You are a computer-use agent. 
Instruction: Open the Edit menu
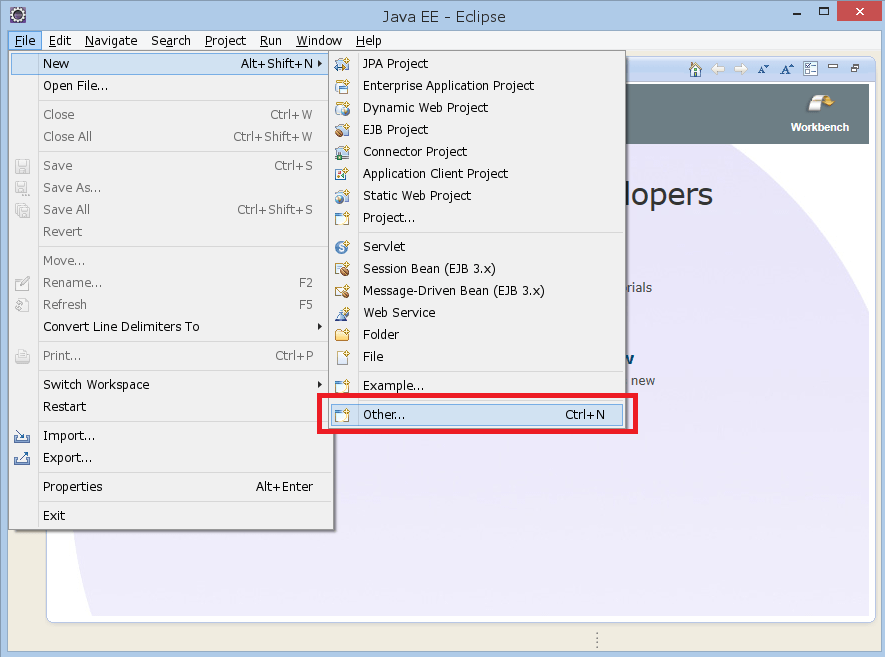coord(60,41)
